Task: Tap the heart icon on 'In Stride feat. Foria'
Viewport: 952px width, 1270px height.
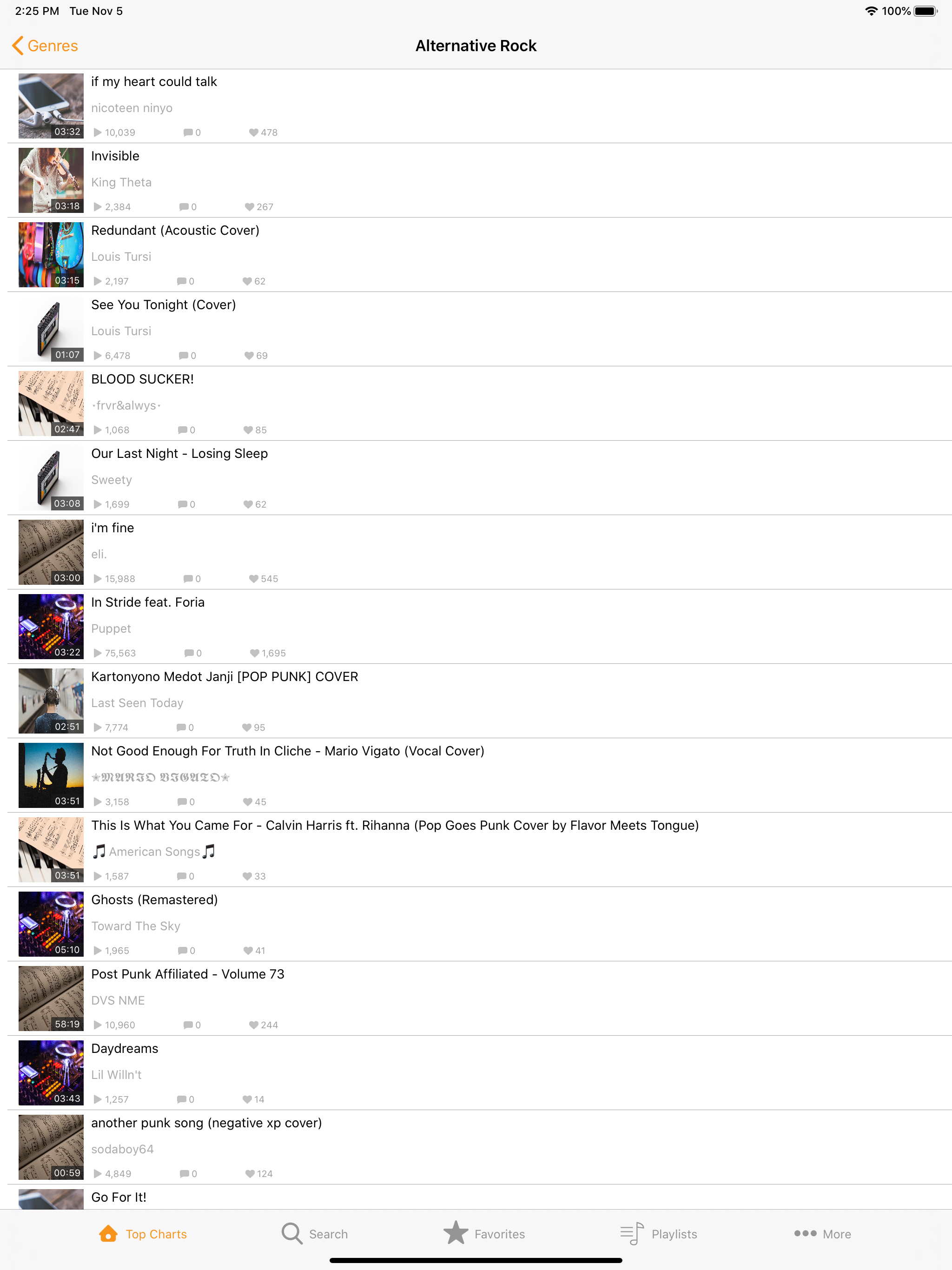Action: [x=254, y=654]
